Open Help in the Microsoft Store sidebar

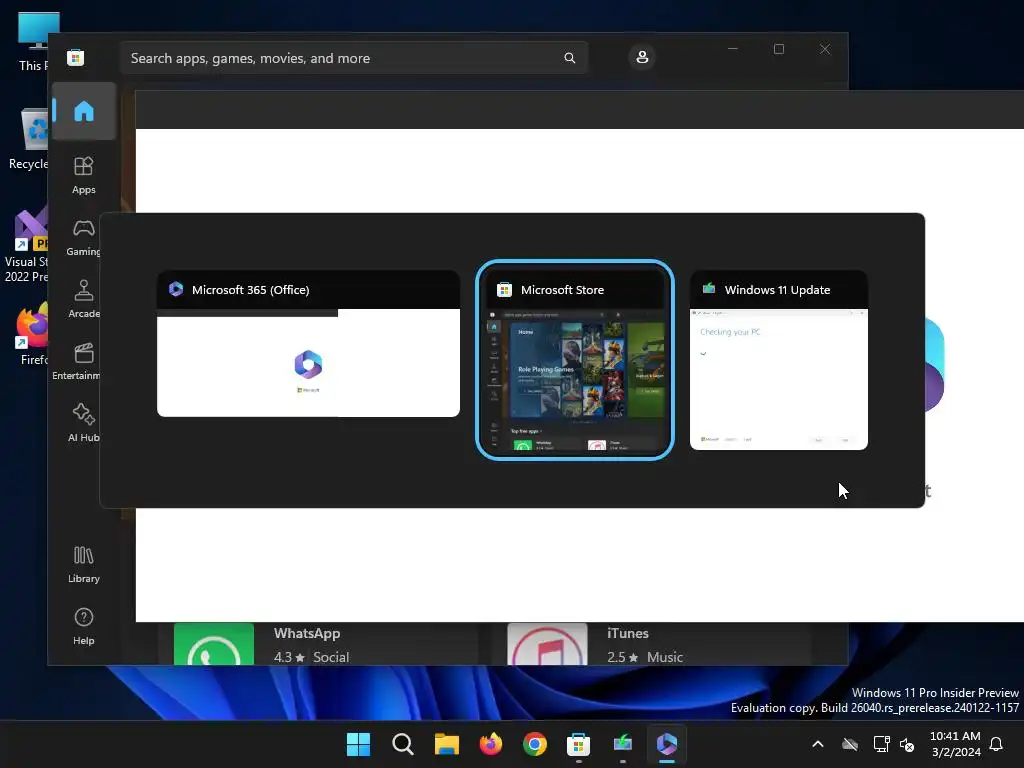84,626
